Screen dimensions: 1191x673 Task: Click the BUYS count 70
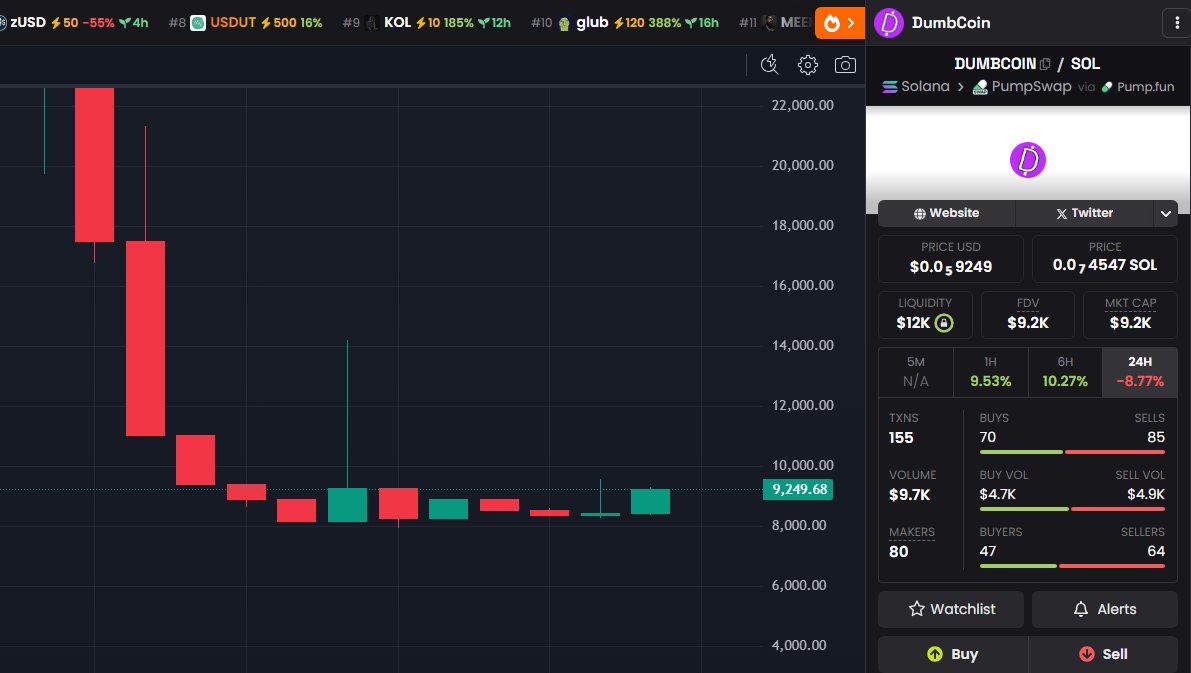(x=987, y=437)
